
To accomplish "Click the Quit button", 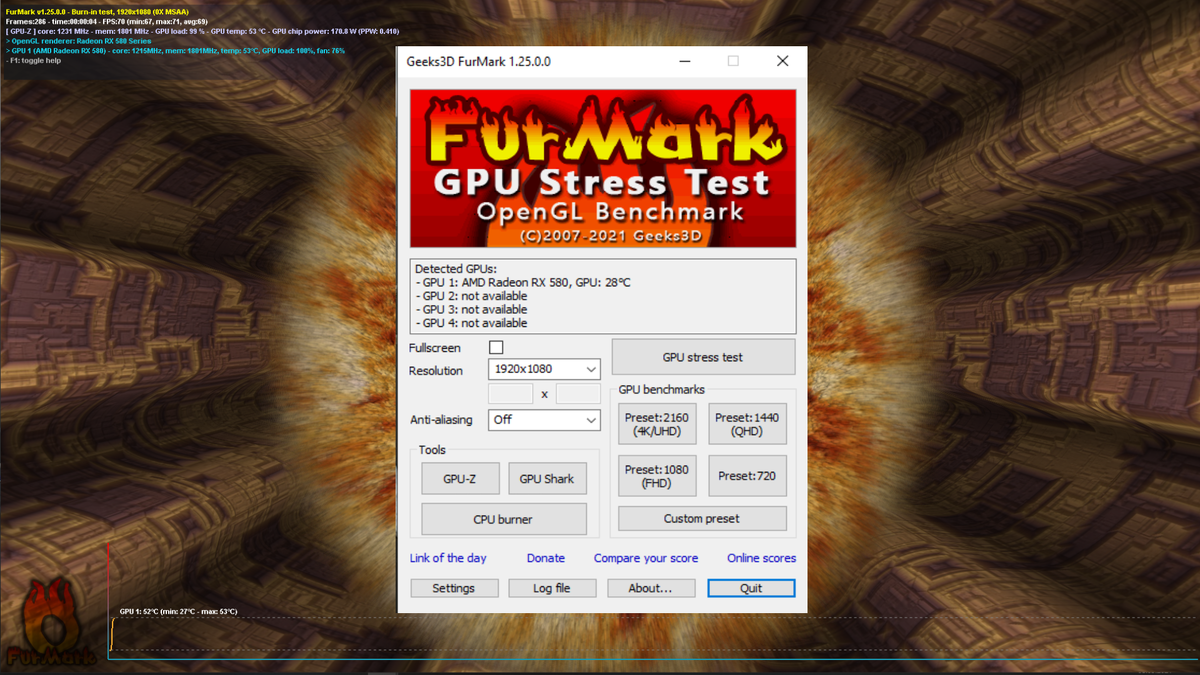I will [x=751, y=588].
